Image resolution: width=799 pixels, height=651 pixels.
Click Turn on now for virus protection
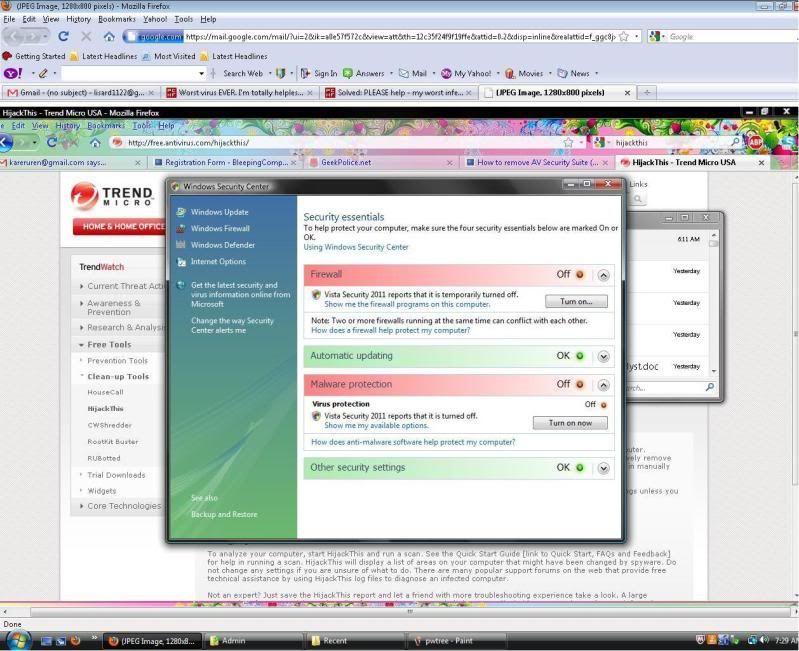pos(570,423)
